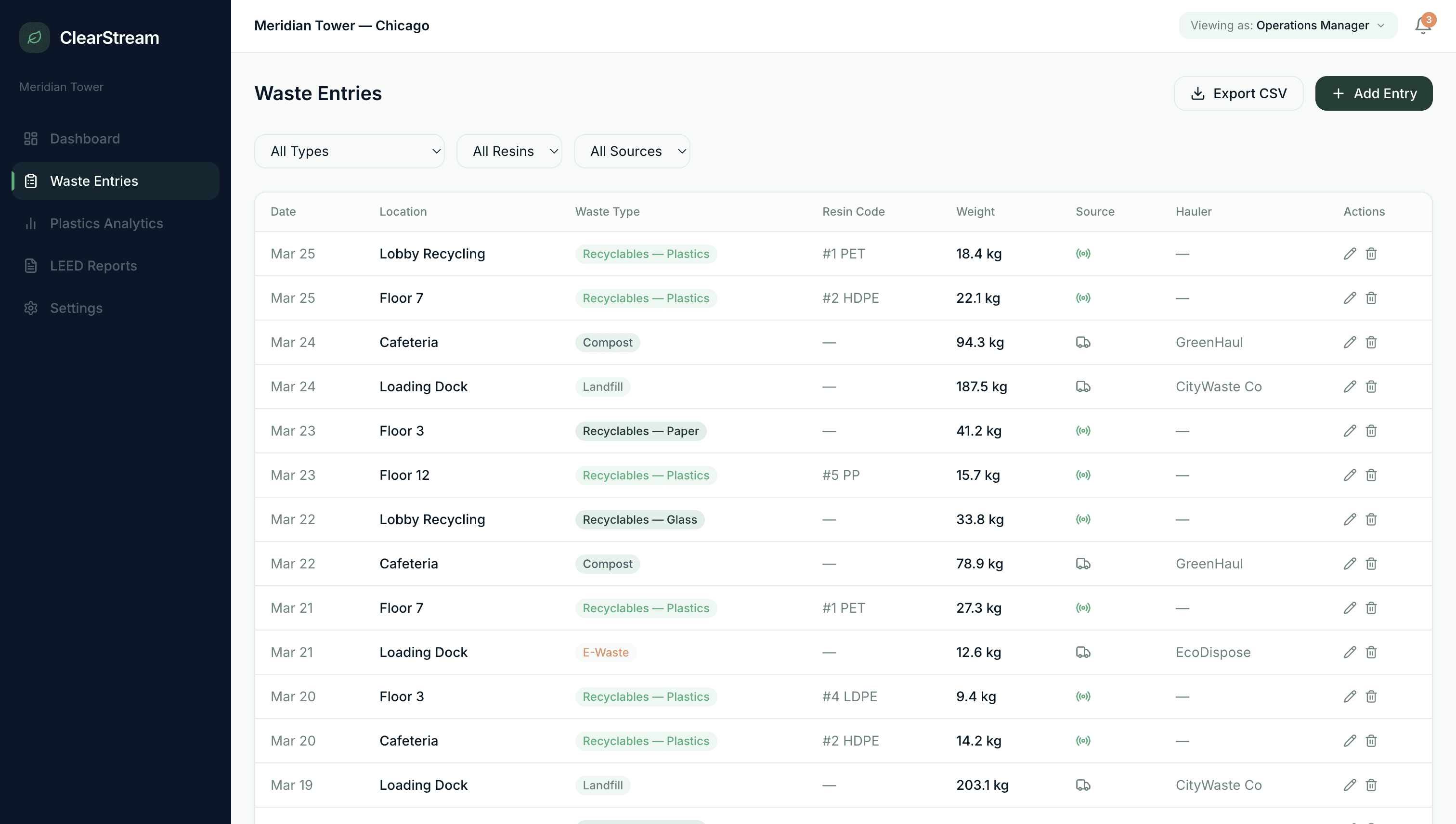Export entries with Export CSV
The image size is (1456, 824).
(x=1238, y=93)
